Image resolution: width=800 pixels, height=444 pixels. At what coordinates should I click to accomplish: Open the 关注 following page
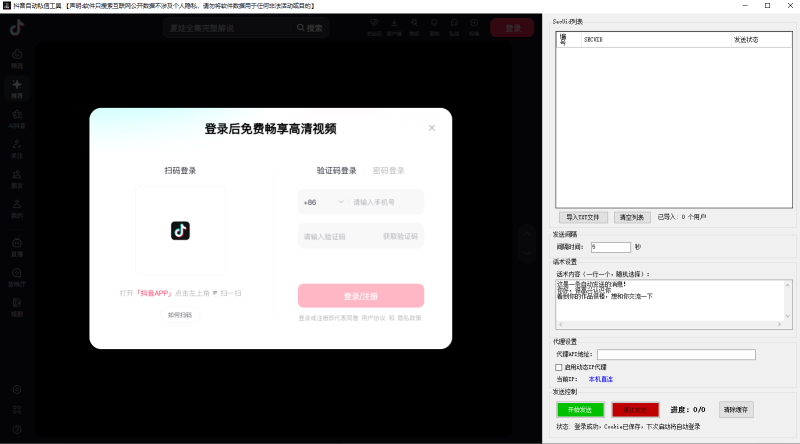tap(17, 149)
